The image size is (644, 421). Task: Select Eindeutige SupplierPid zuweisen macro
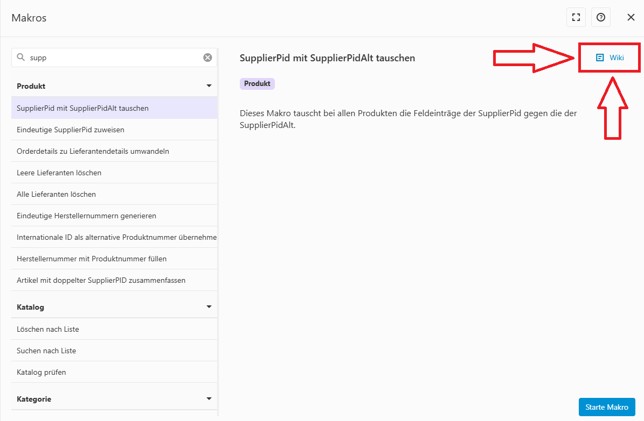click(x=71, y=130)
